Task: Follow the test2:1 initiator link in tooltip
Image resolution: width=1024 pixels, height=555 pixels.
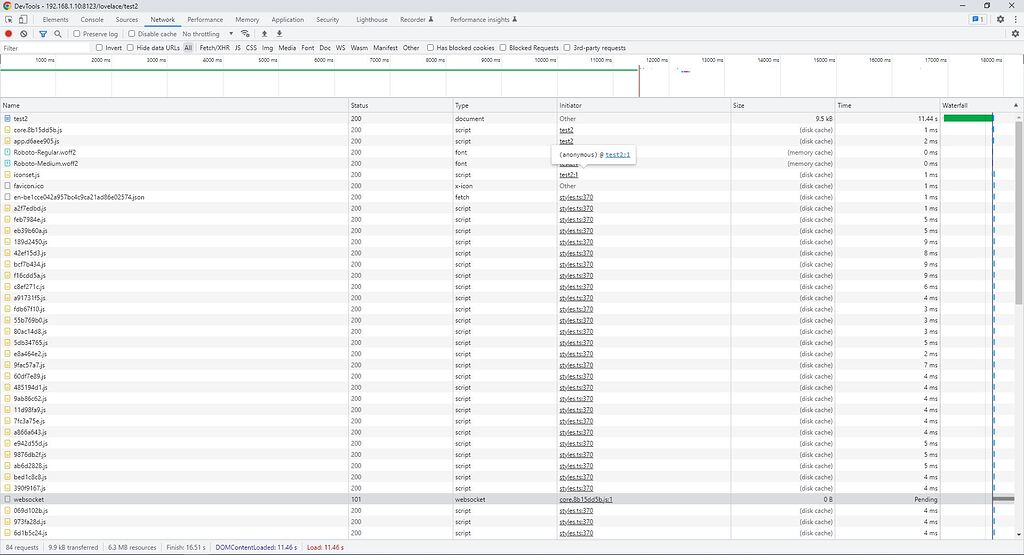Action: 617,155
